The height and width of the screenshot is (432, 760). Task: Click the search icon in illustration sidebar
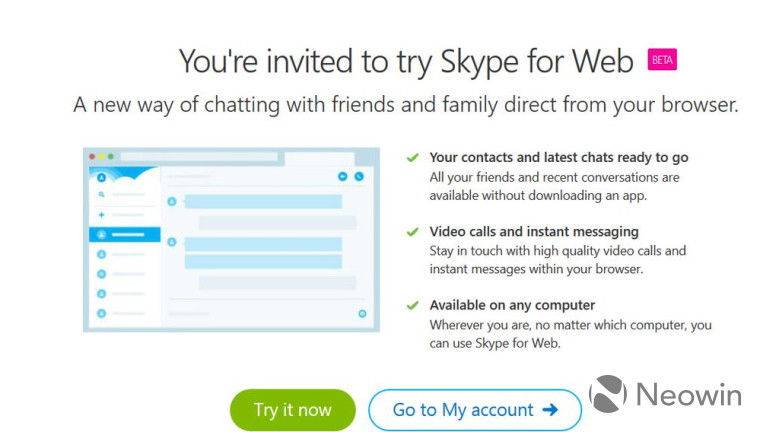(x=101, y=194)
